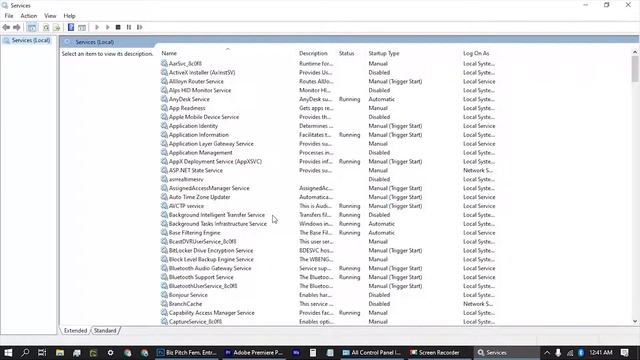The height and width of the screenshot is (360, 640).
Task: Select the Bluetooth Support Service row
Action: click(327, 277)
